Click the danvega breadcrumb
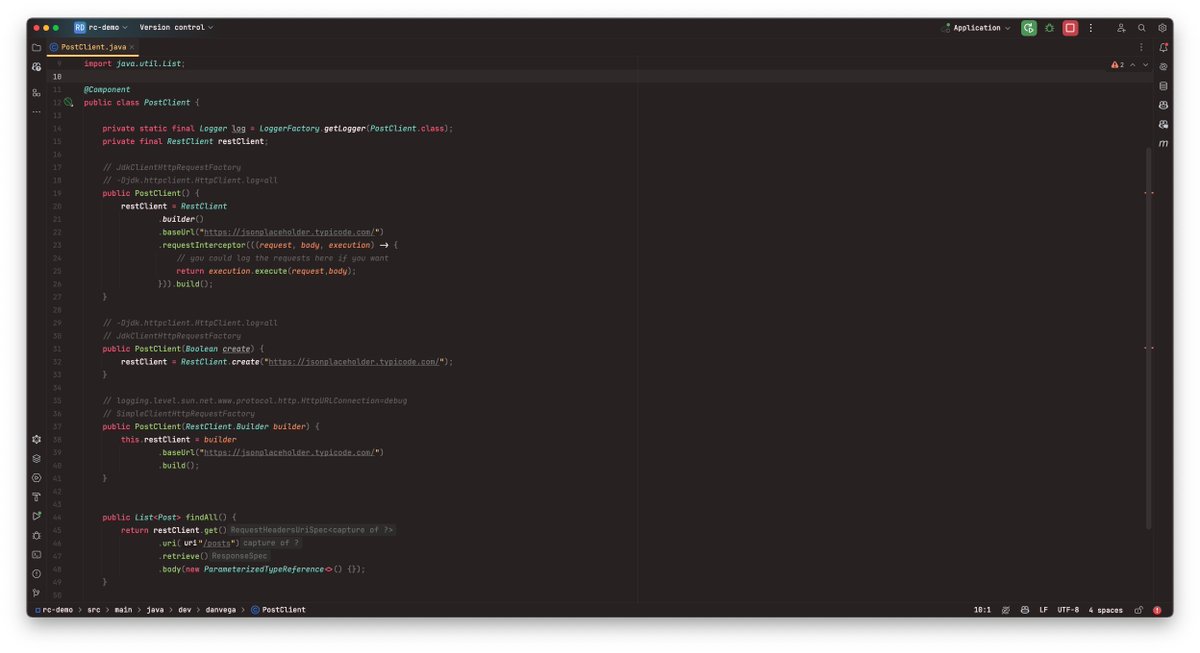This screenshot has width=1200, height=653. (220, 610)
